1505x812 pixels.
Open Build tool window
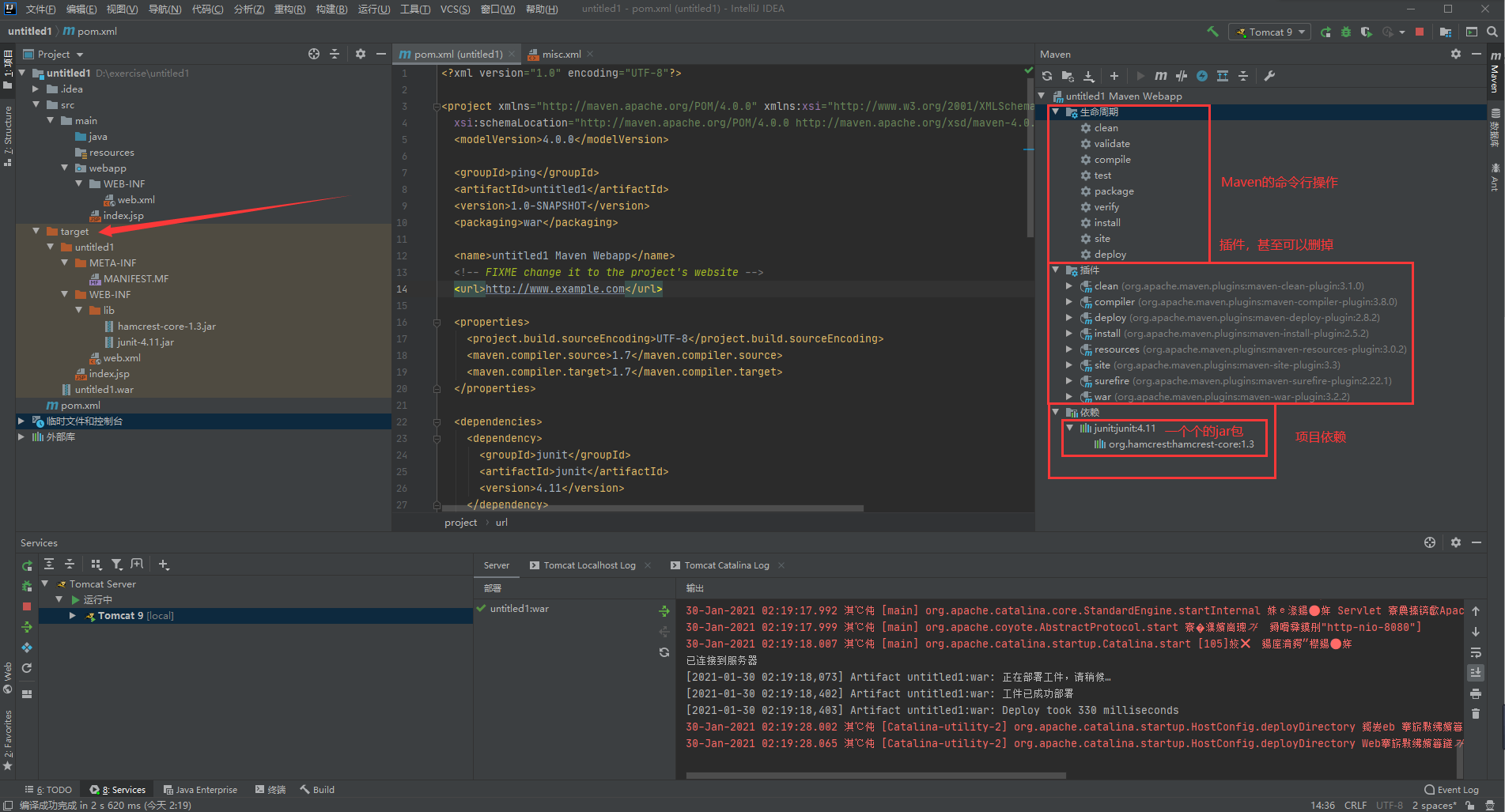(x=317, y=789)
